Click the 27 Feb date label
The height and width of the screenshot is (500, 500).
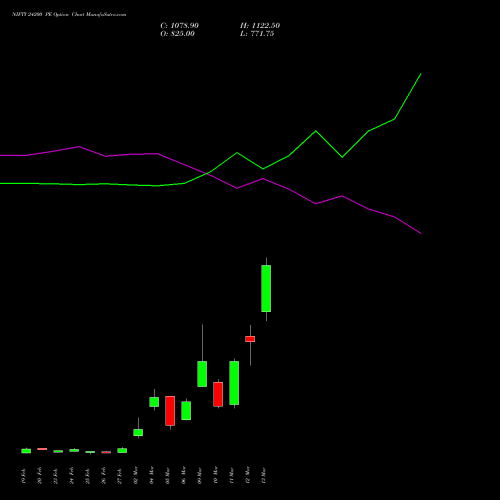click(120, 475)
